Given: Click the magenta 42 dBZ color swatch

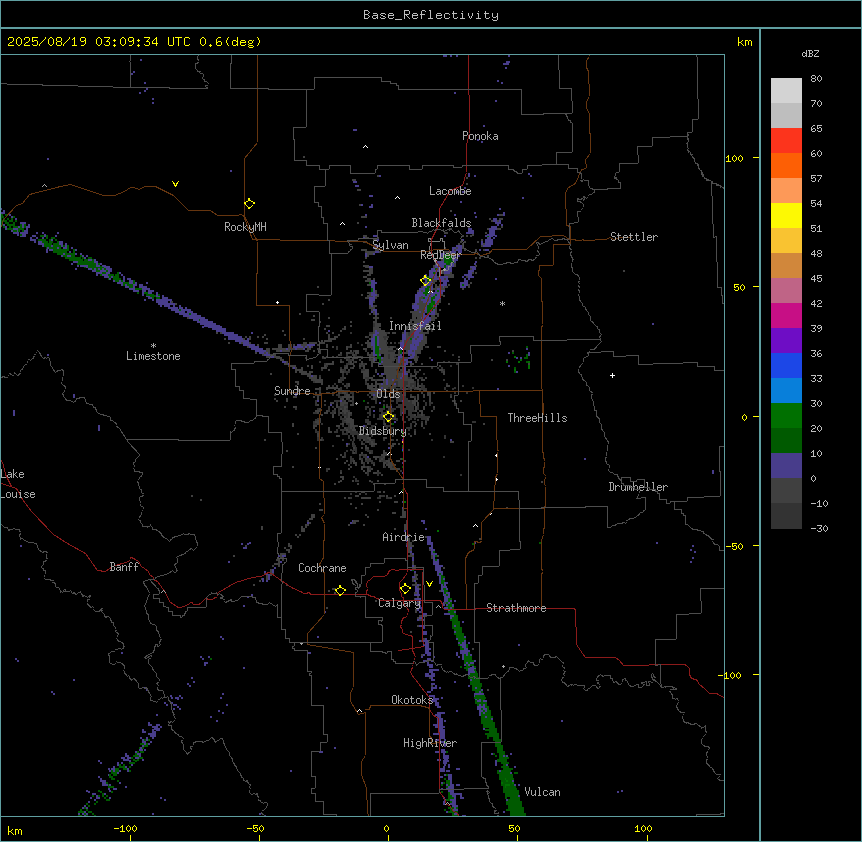Looking at the screenshot, I should pyautogui.click(x=786, y=315).
